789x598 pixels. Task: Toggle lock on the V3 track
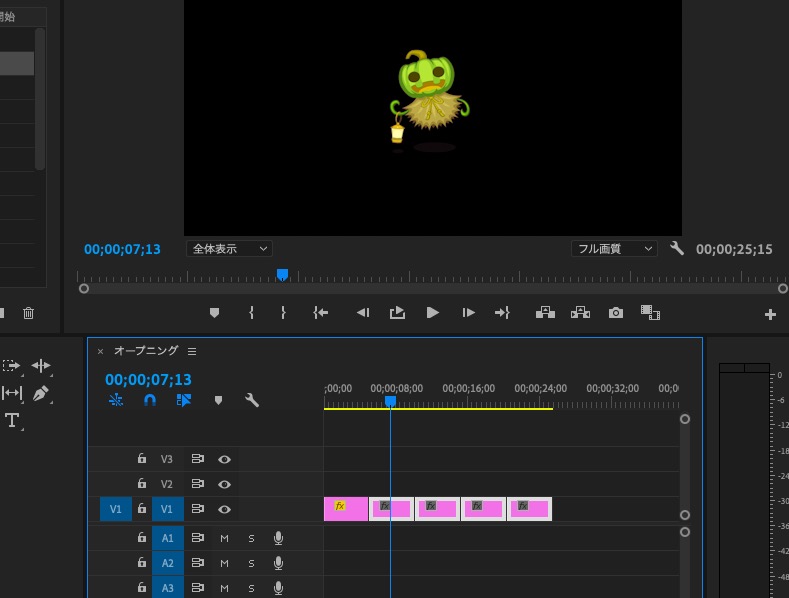pyautogui.click(x=142, y=459)
